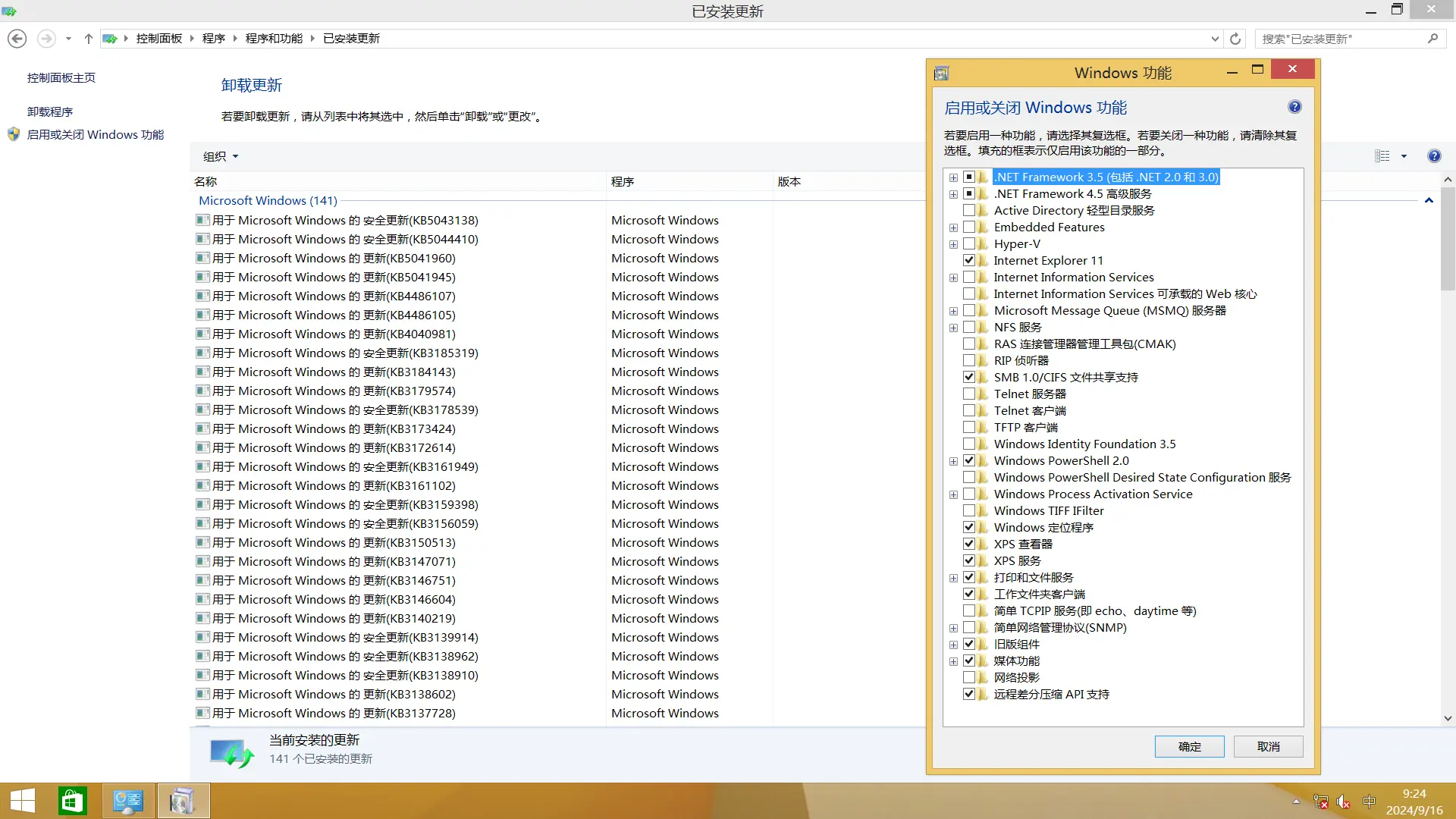The image size is (1456, 819).
Task: Uncheck Windows PowerShell 2.0
Action: point(969,460)
